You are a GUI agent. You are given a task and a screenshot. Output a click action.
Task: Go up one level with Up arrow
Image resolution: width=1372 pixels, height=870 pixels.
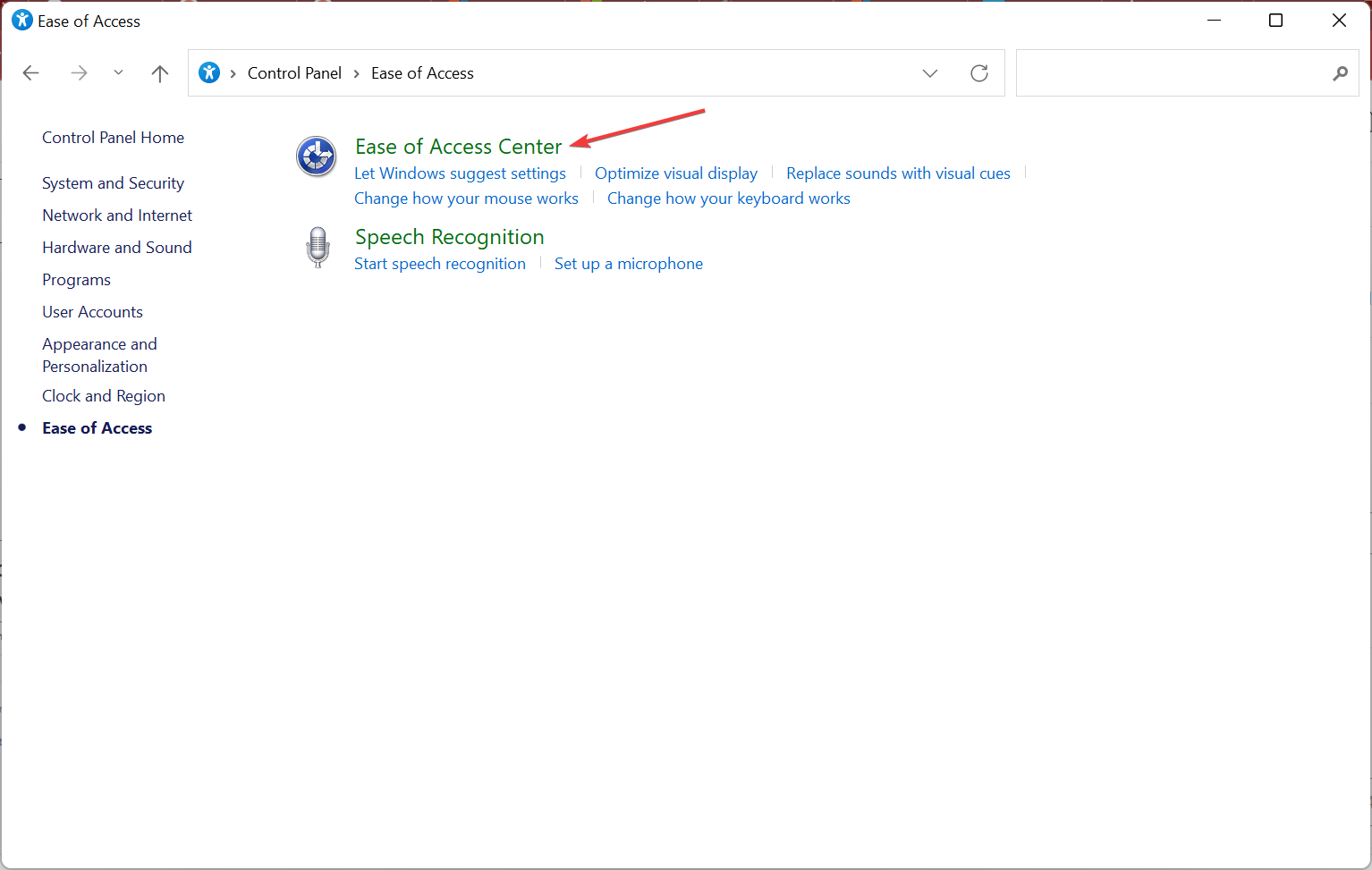(x=160, y=73)
